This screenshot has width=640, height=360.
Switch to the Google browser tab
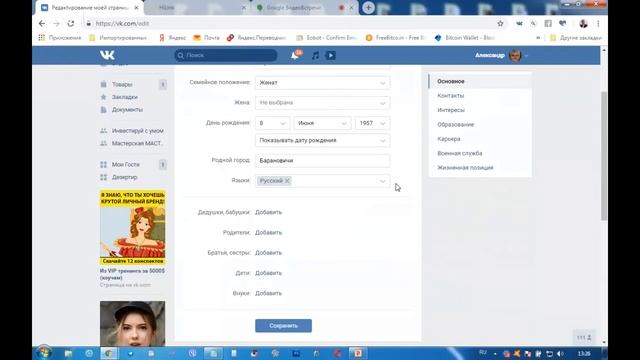click(304, 7)
